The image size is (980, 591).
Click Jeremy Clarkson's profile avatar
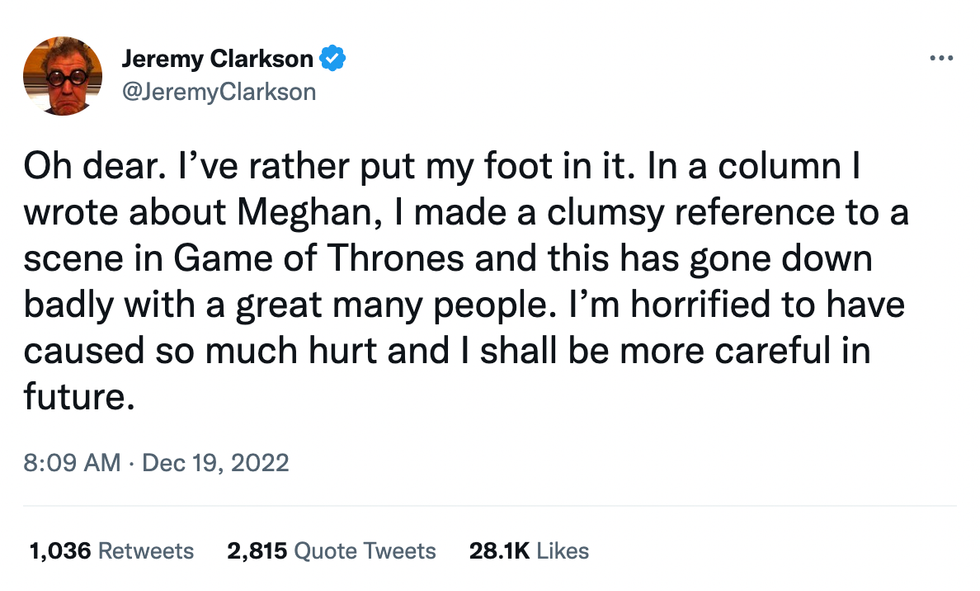click(62, 76)
